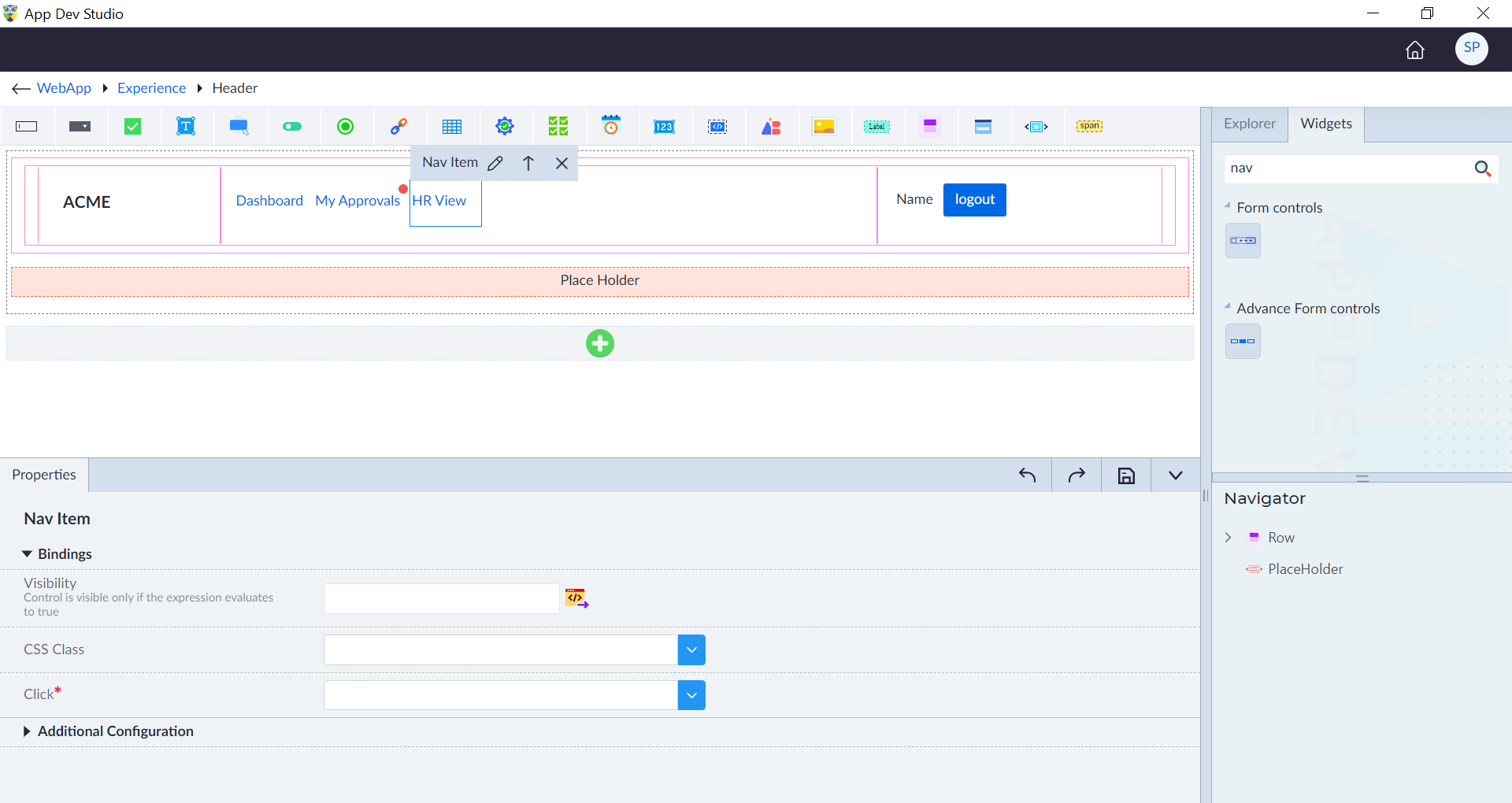Image resolution: width=1512 pixels, height=803 pixels.
Task: Select the green checkbox widget icon
Action: pyautogui.click(x=133, y=127)
